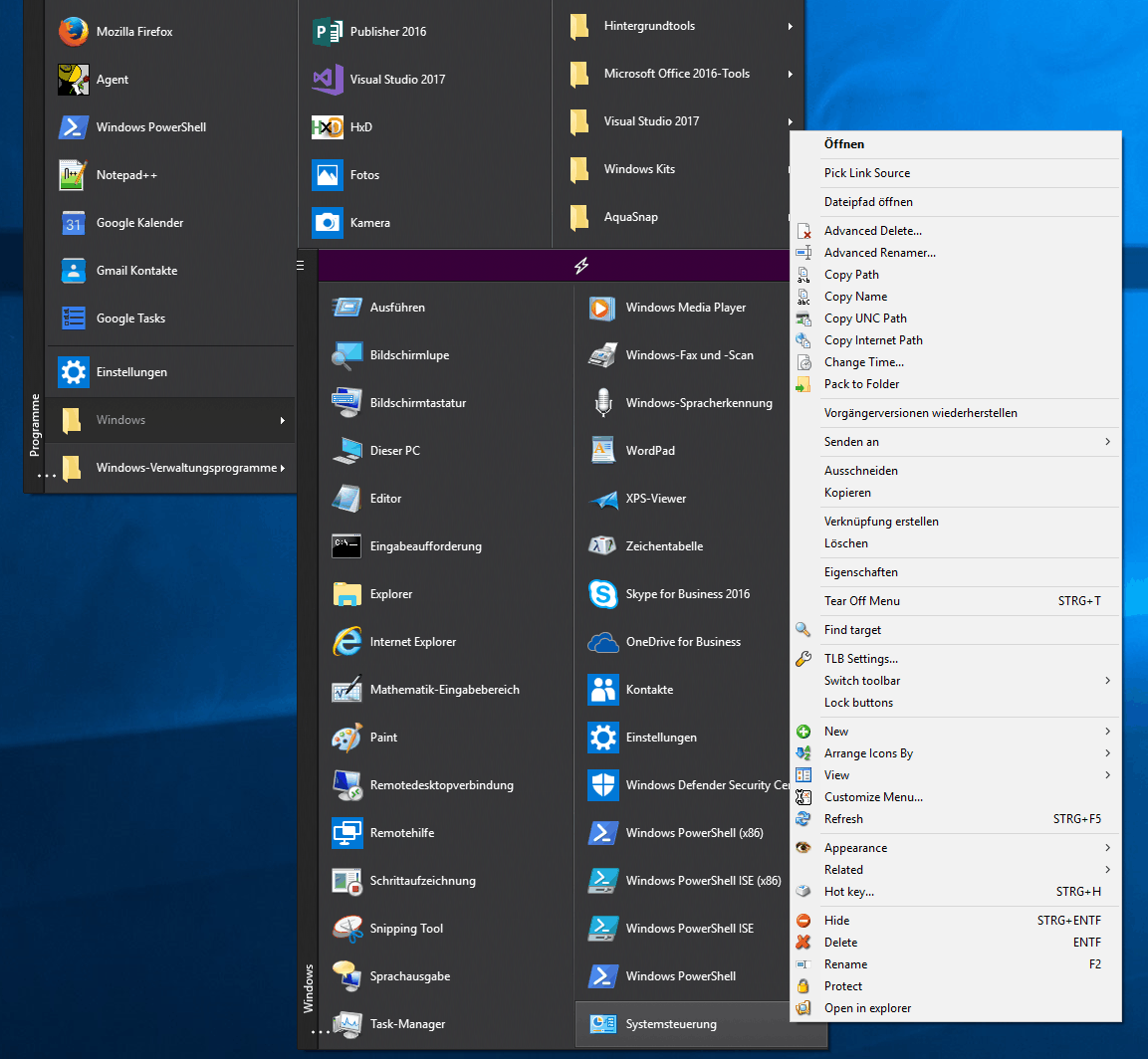Open Paint
This screenshot has width=1148, height=1059.
(446, 737)
